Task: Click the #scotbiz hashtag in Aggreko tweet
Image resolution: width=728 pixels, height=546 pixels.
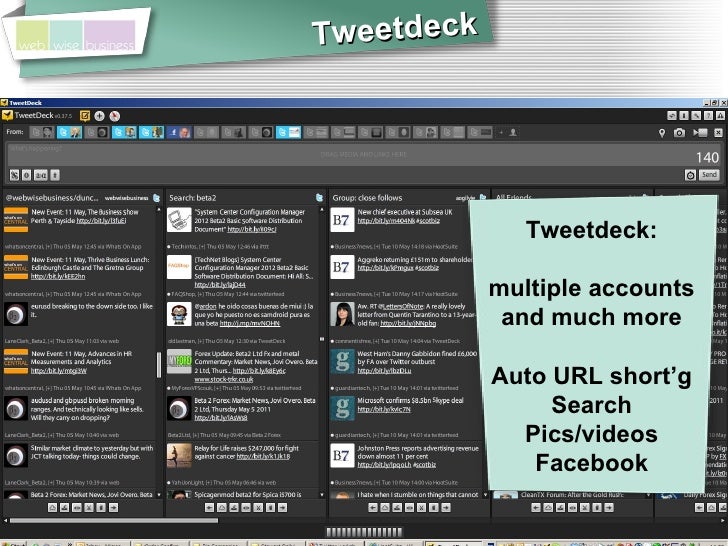Action: click(x=428, y=268)
